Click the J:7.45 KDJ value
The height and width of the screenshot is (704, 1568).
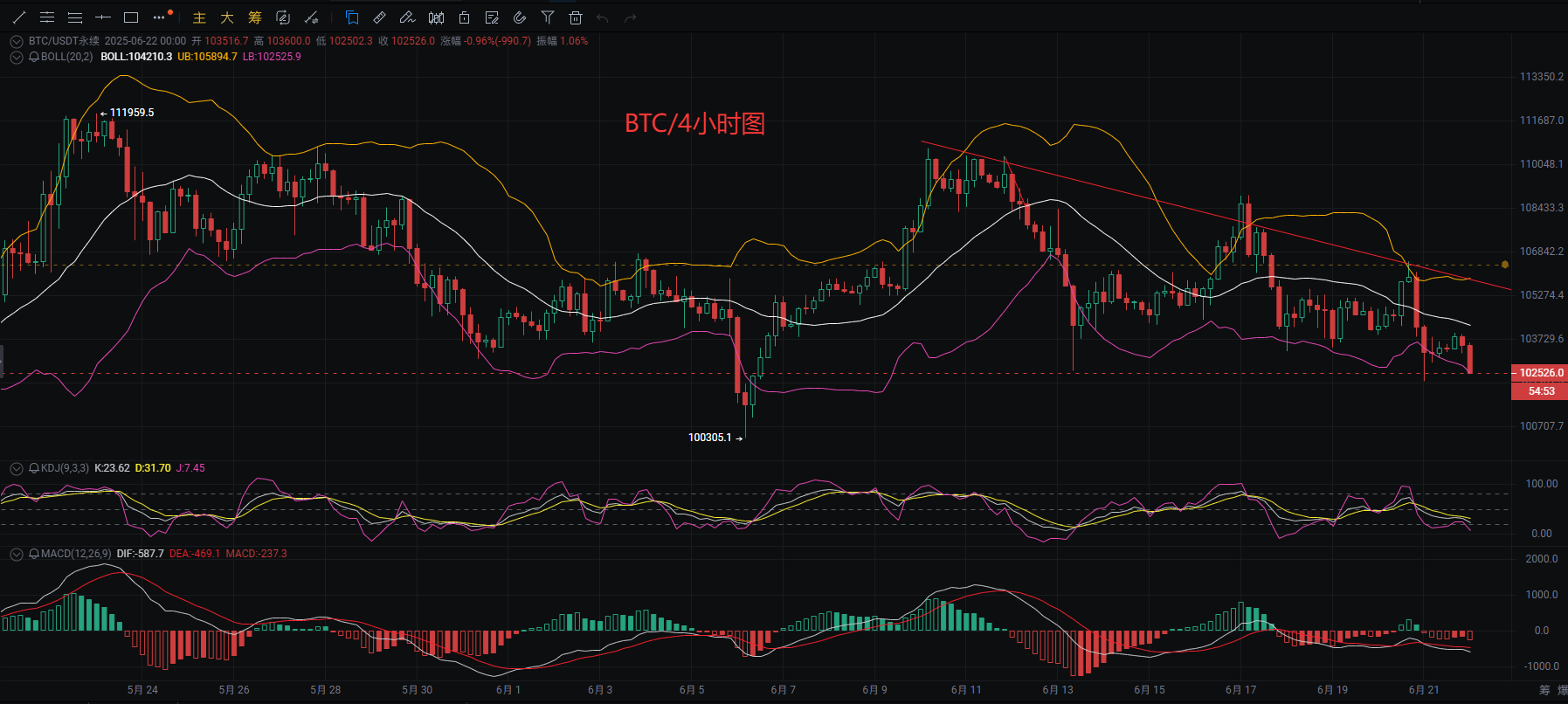[x=190, y=468]
